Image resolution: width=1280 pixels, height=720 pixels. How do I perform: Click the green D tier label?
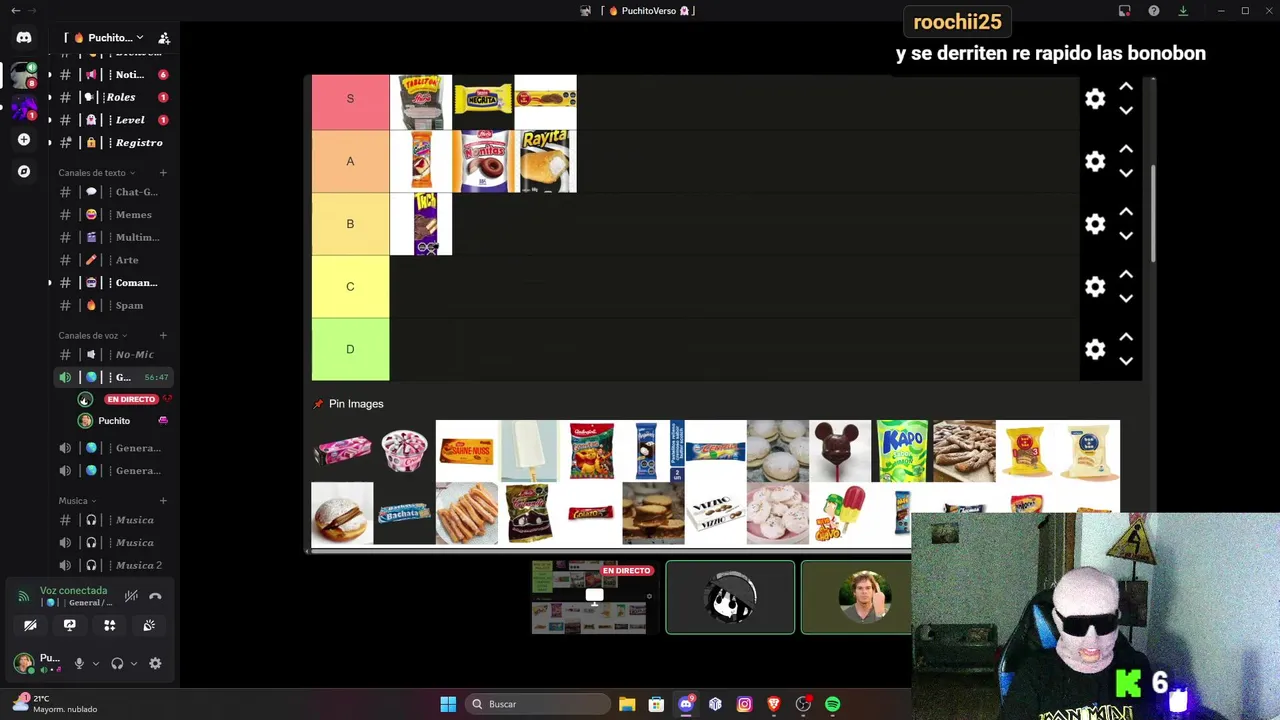[x=350, y=349]
